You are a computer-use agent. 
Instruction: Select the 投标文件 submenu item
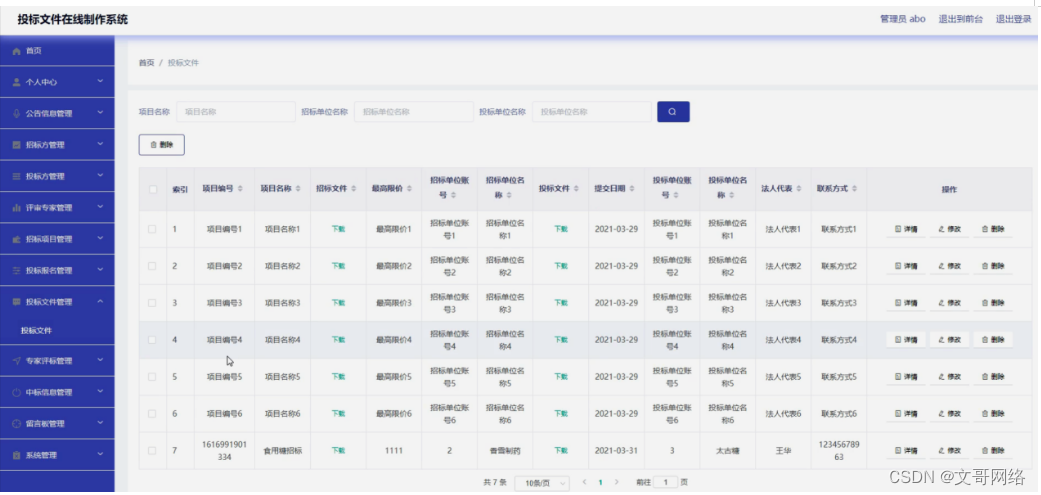coord(37,330)
